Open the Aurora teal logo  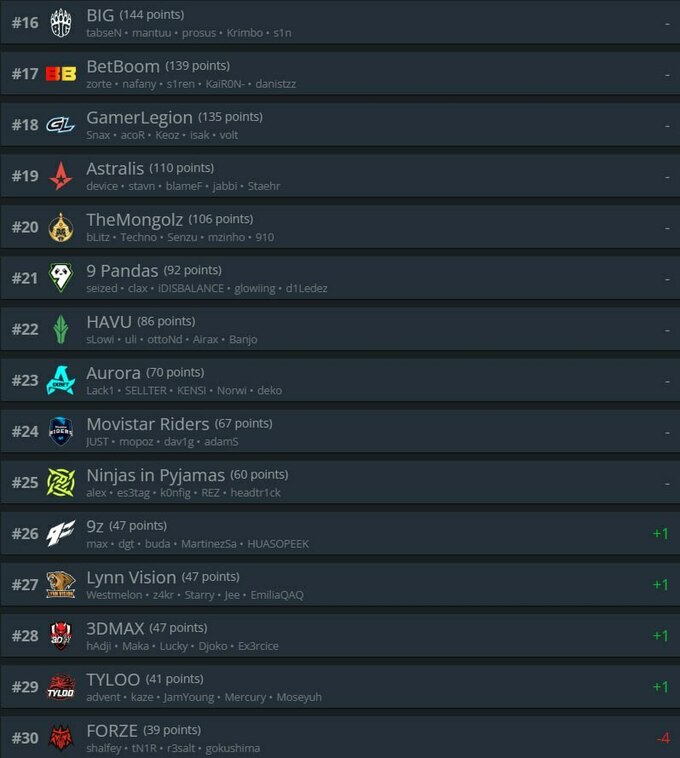point(61,380)
